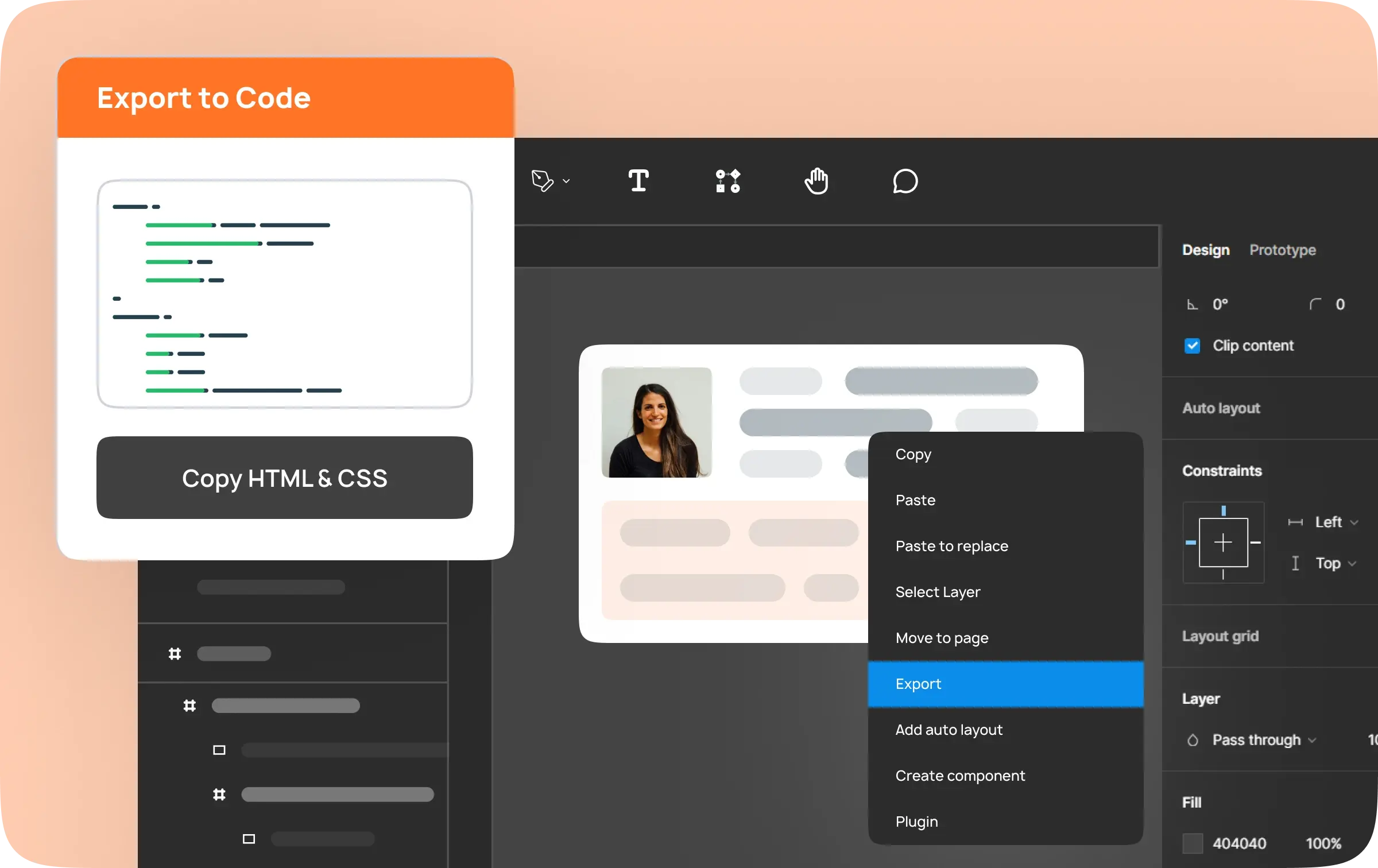Click the vertical constraint icon
The image size is (1378, 868).
(1295, 563)
